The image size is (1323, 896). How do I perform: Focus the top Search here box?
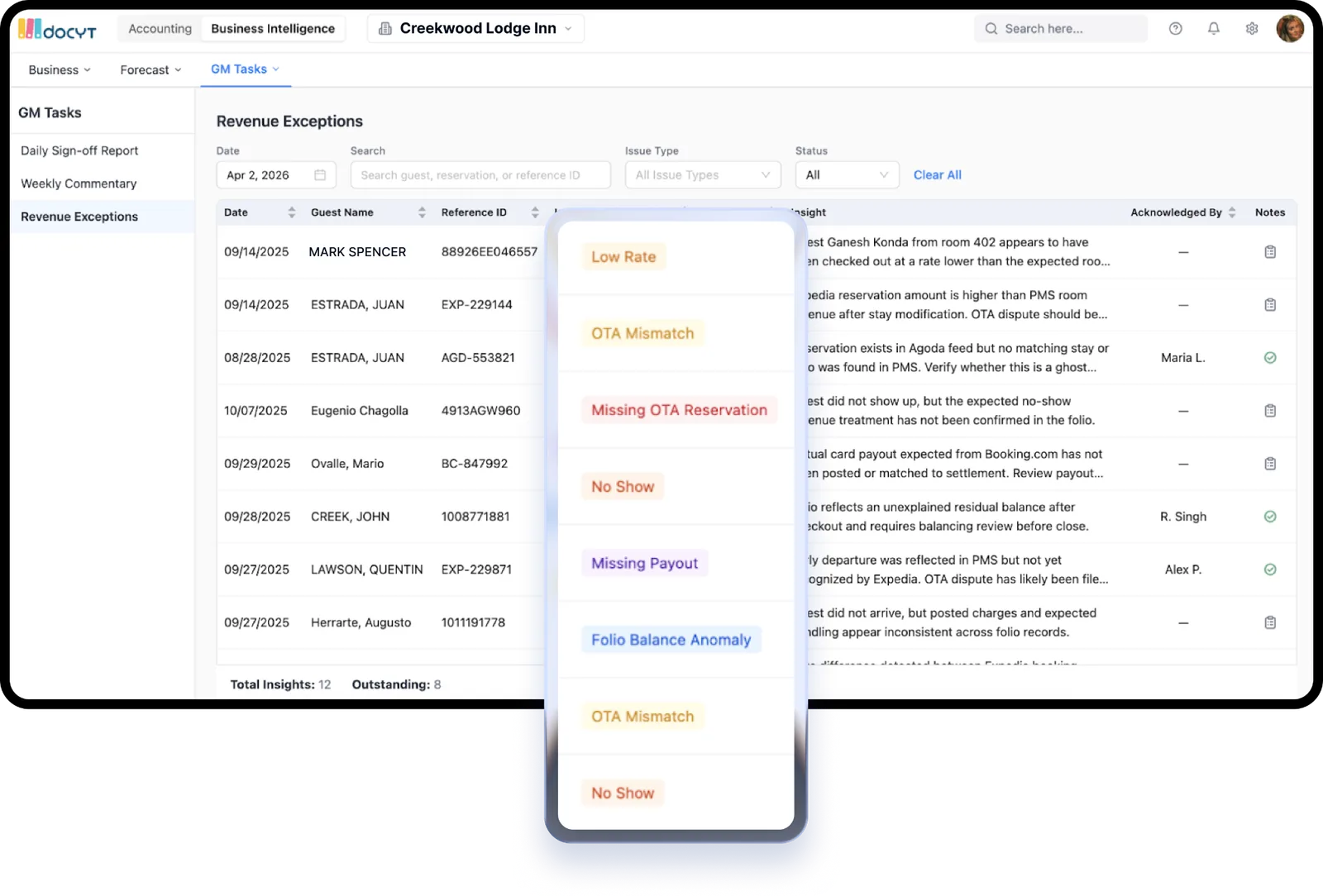[x=1061, y=29]
